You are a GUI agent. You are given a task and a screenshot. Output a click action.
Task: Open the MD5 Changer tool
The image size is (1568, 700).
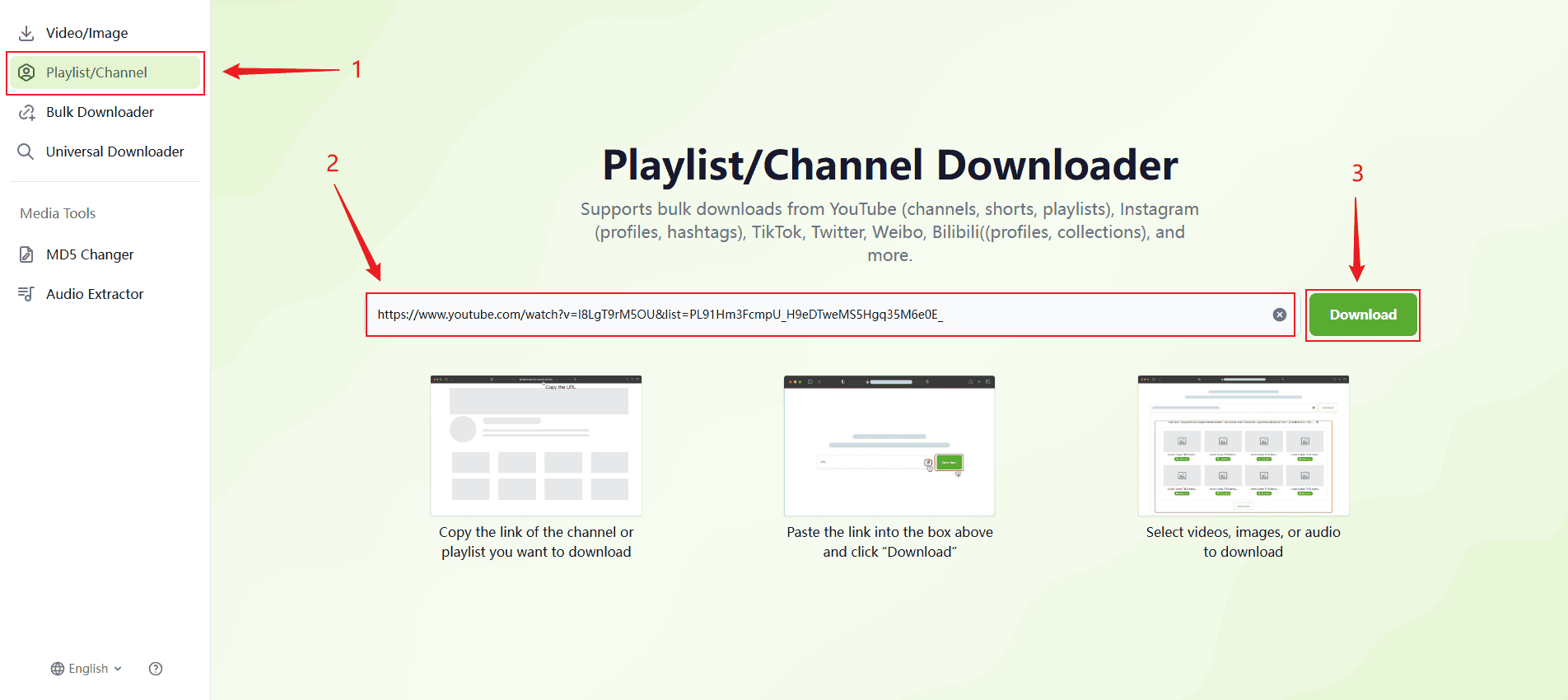[105, 254]
